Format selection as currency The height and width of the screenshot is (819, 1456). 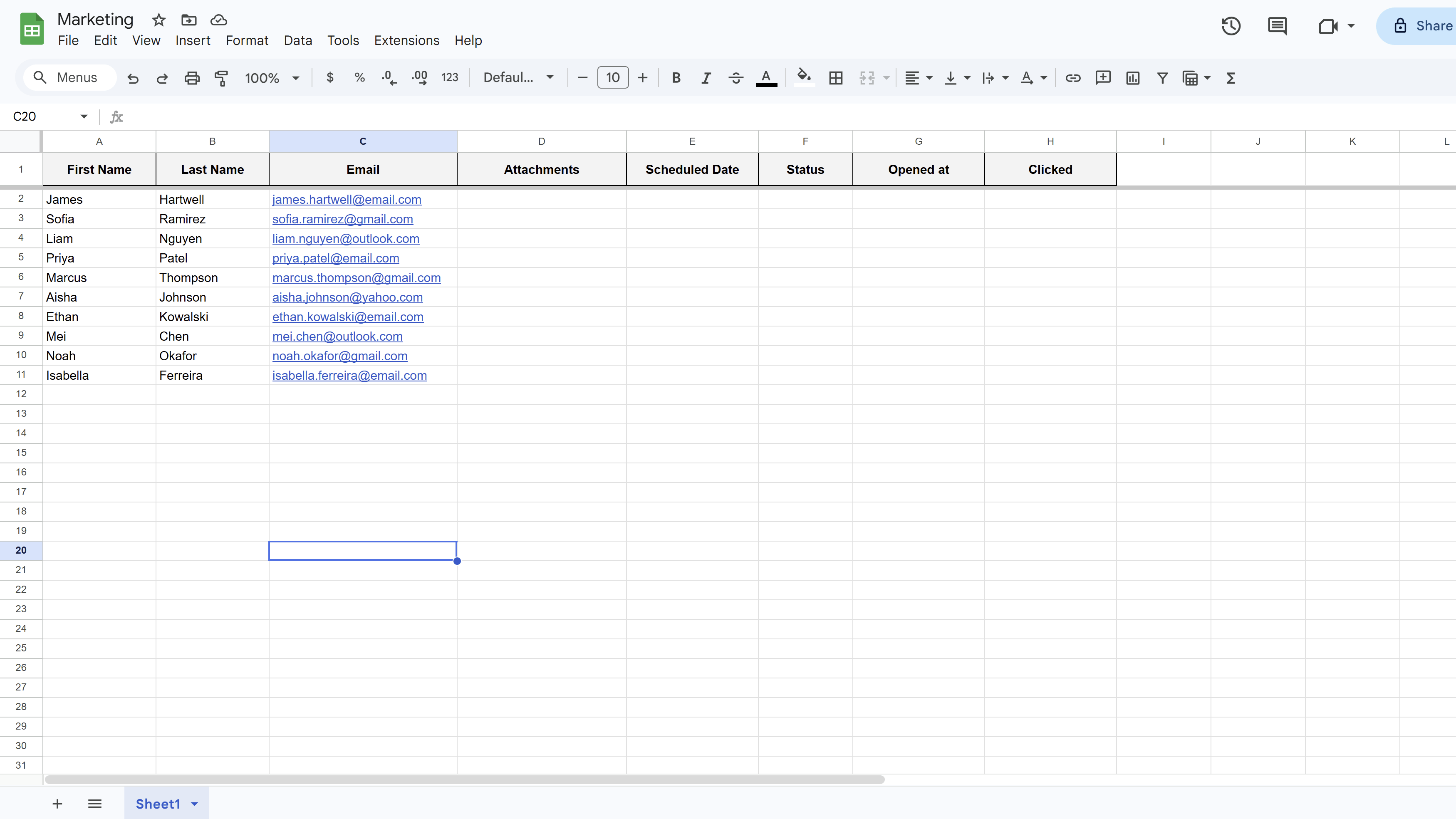point(330,77)
